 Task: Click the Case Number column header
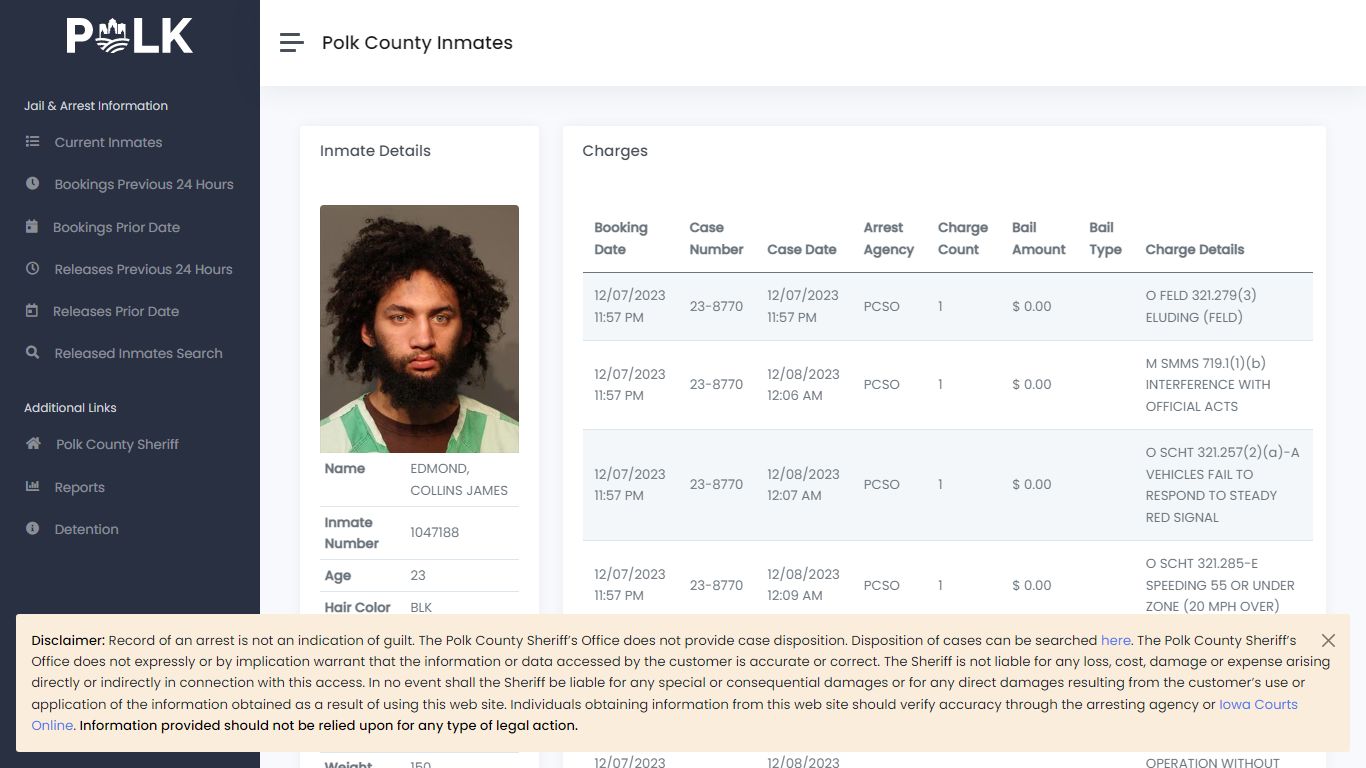tap(716, 238)
